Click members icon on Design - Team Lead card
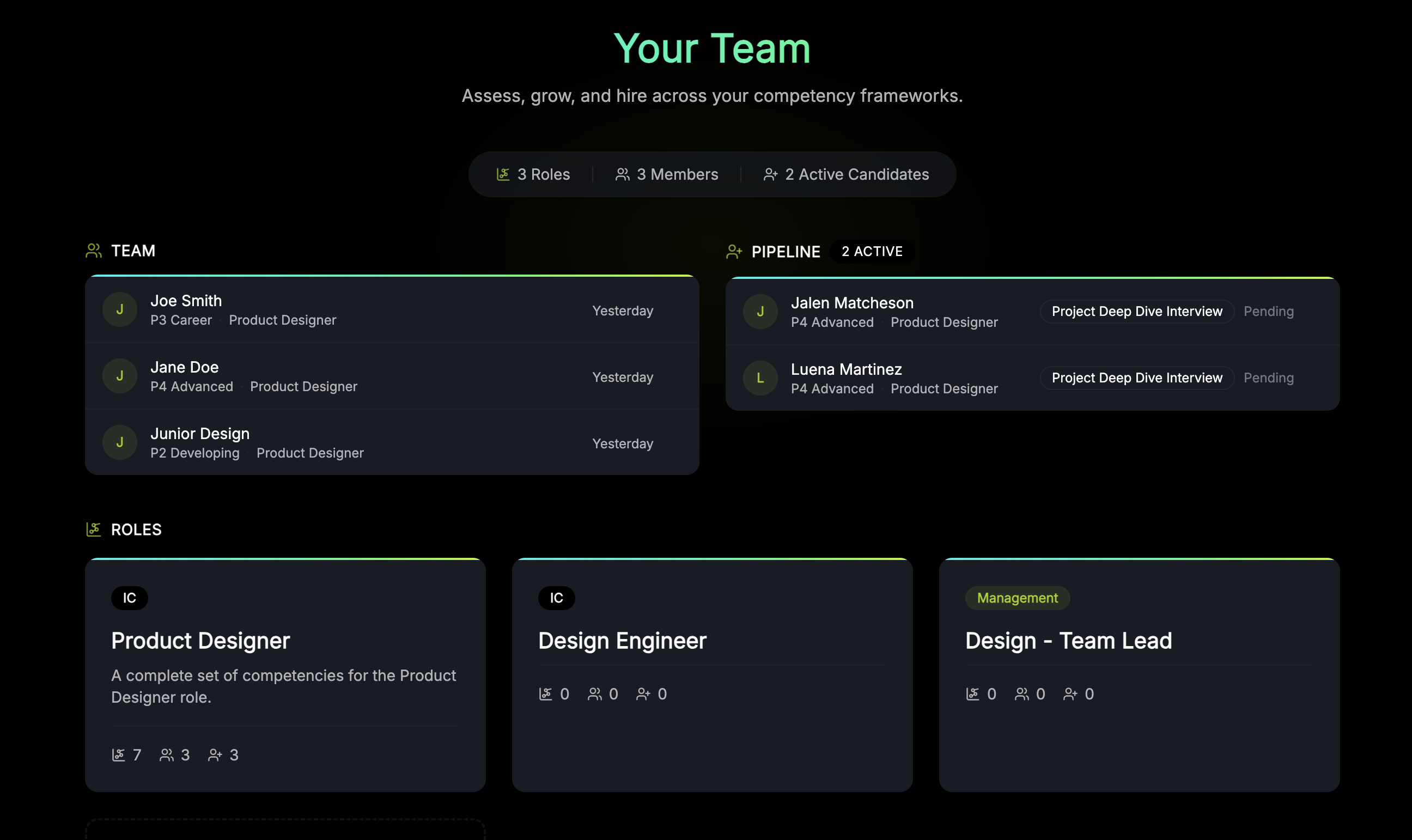Screen dimensions: 1412x840 (1021, 694)
